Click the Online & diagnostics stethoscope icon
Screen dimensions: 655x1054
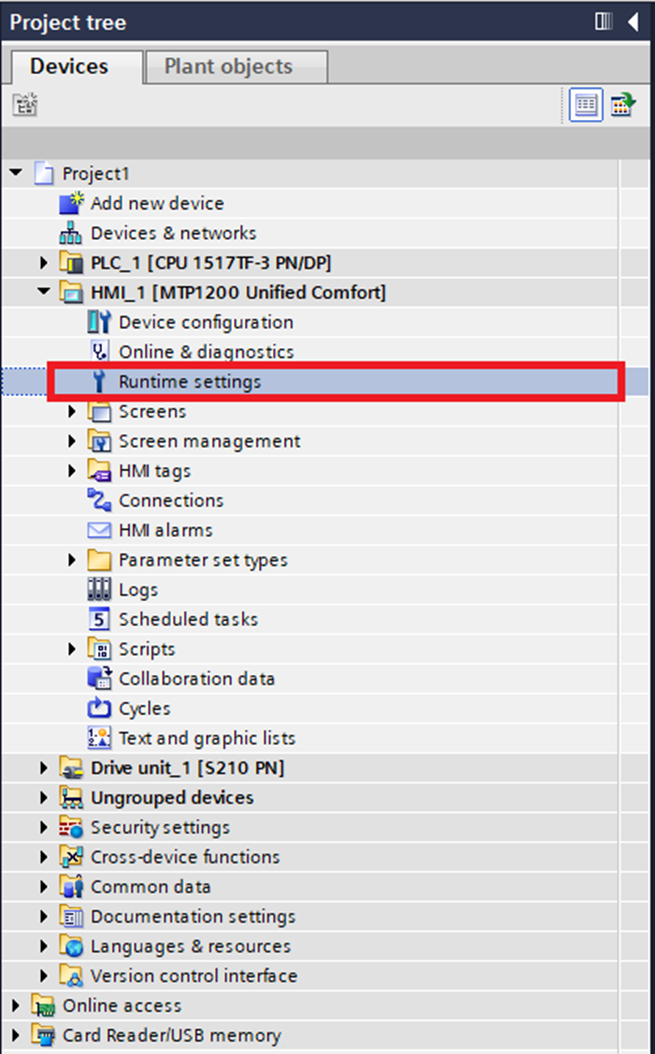point(99,352)
